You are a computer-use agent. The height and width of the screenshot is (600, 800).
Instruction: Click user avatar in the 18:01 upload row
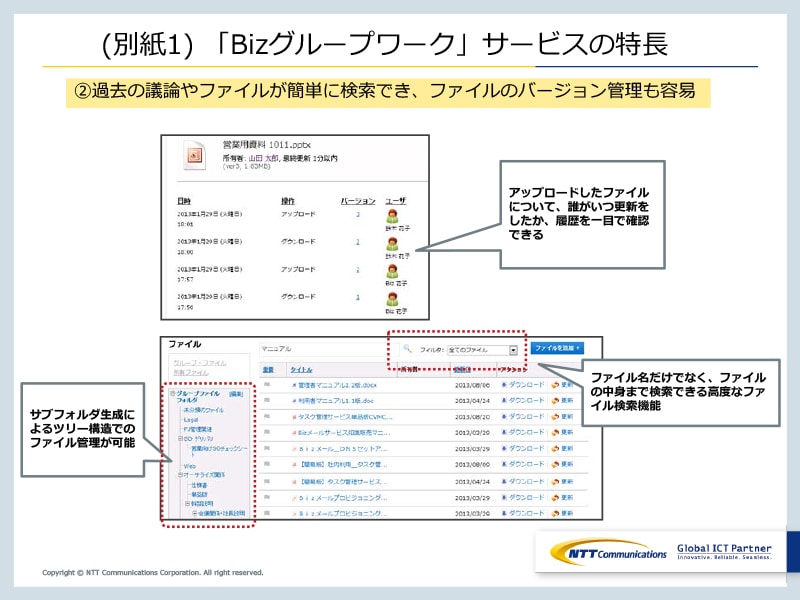click(392, 216)
